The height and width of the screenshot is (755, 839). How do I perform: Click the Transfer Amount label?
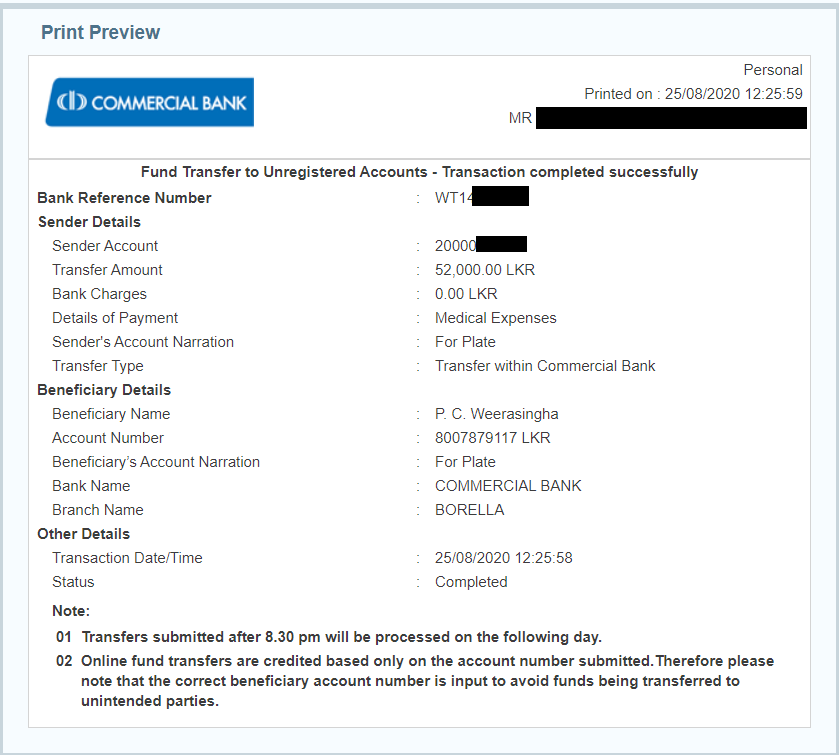(x=107, y=270)
